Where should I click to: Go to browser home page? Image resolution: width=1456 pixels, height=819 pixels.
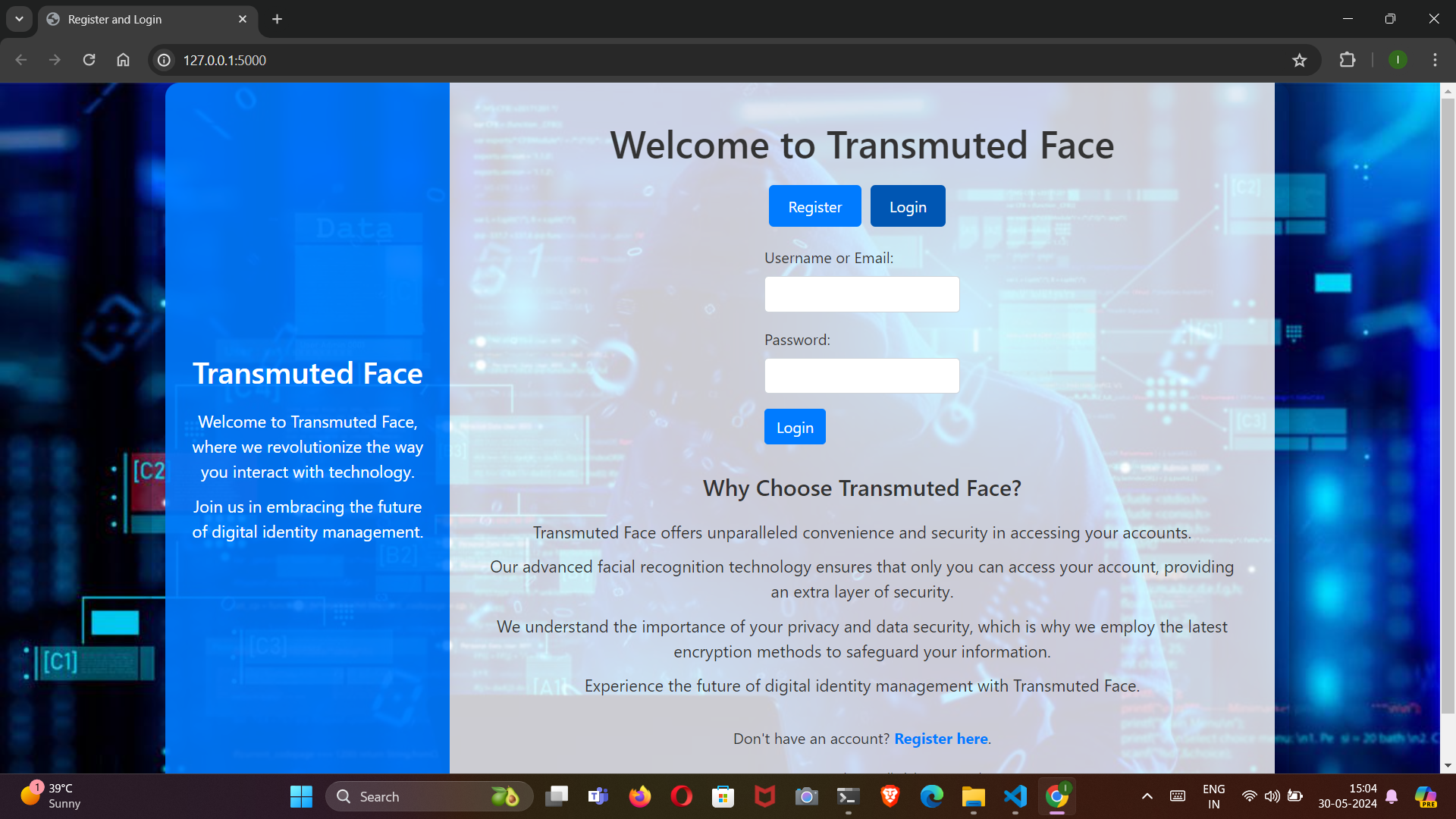123,60
